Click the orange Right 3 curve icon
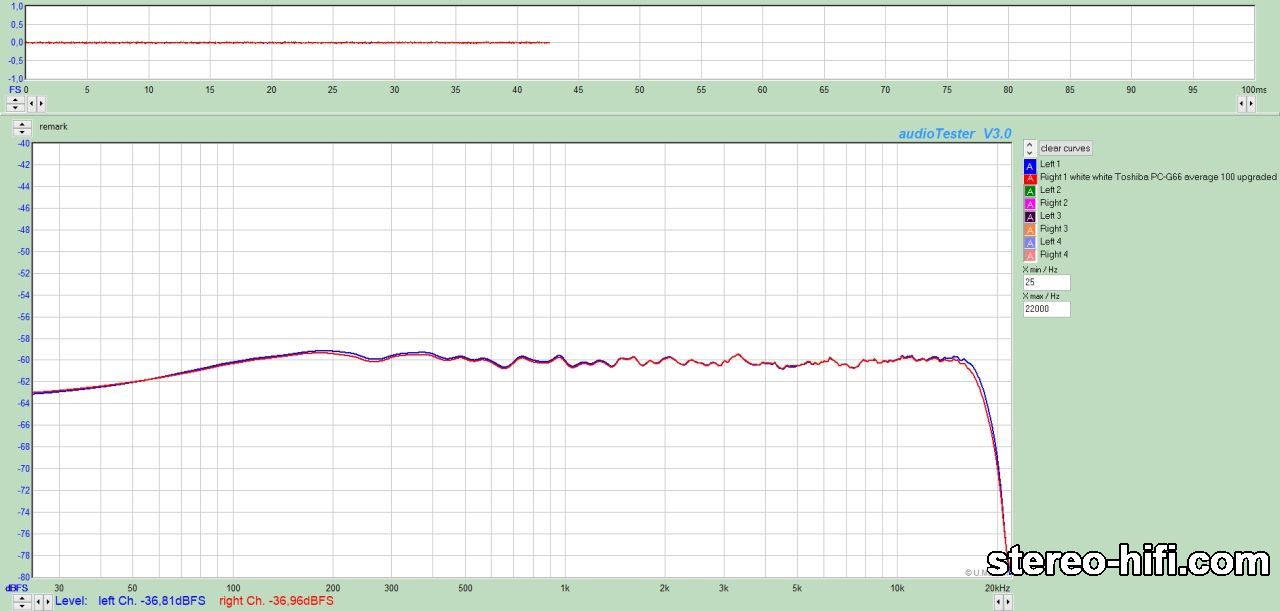Screen dimensions: 1280x611 pos(1030,230)
